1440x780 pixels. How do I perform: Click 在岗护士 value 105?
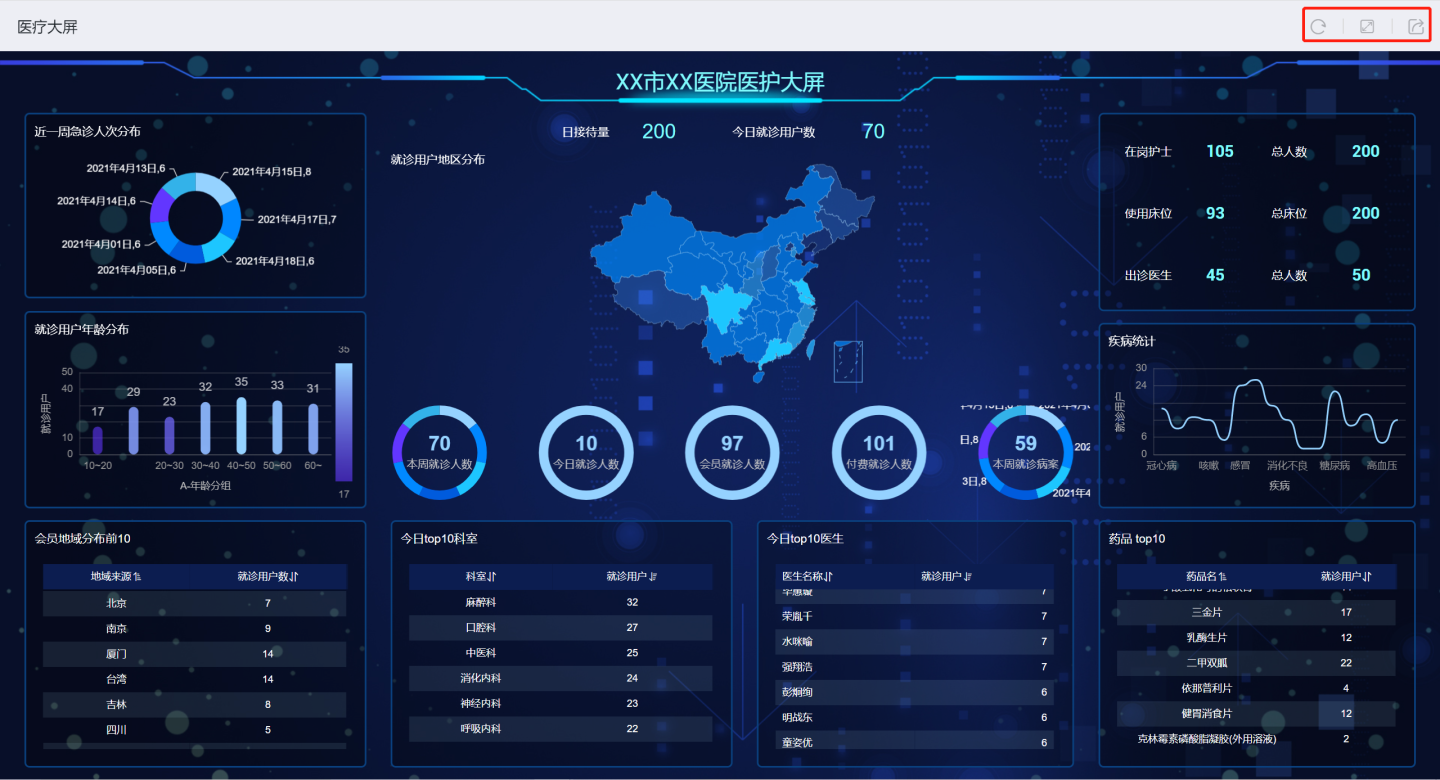pos(1219,152)
